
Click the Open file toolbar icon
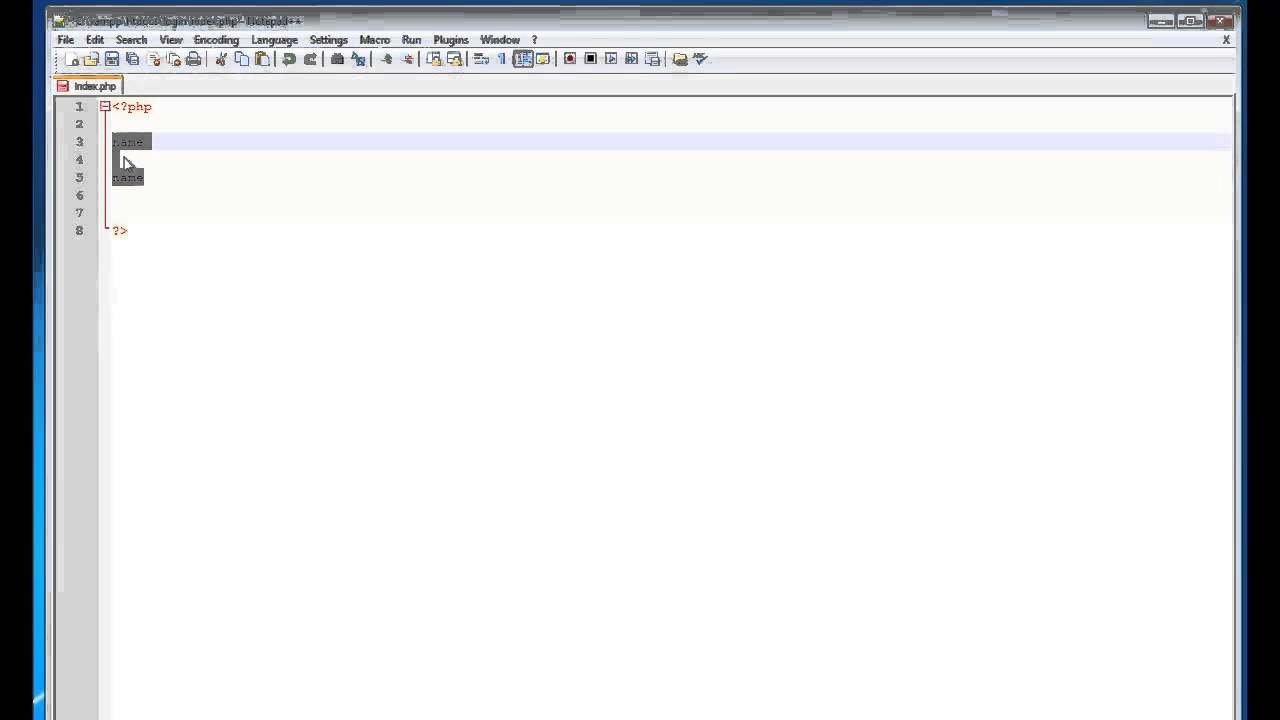coord(91,59)
